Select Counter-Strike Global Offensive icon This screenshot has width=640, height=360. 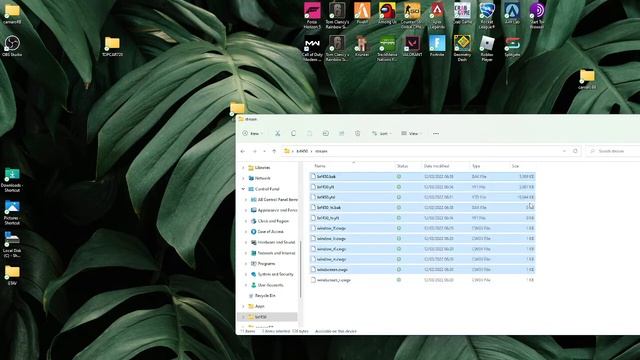click(x=412, y=16)
